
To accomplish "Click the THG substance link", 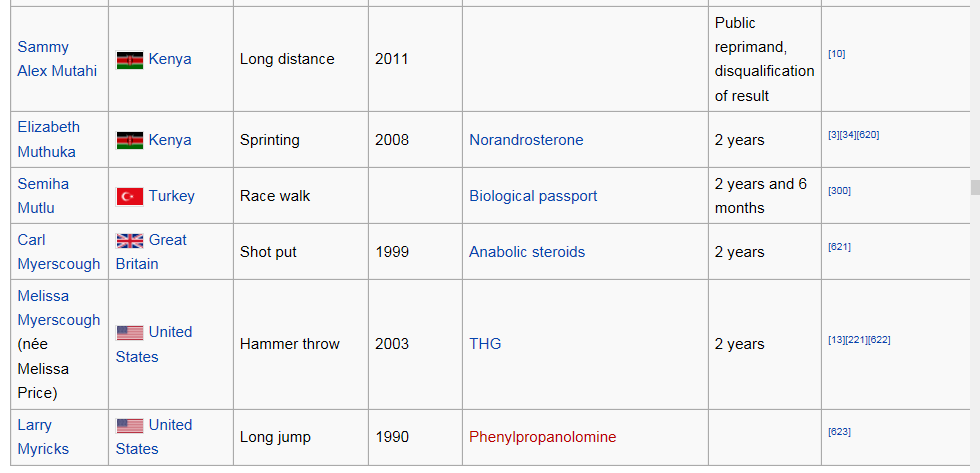I will pos(485,344).
